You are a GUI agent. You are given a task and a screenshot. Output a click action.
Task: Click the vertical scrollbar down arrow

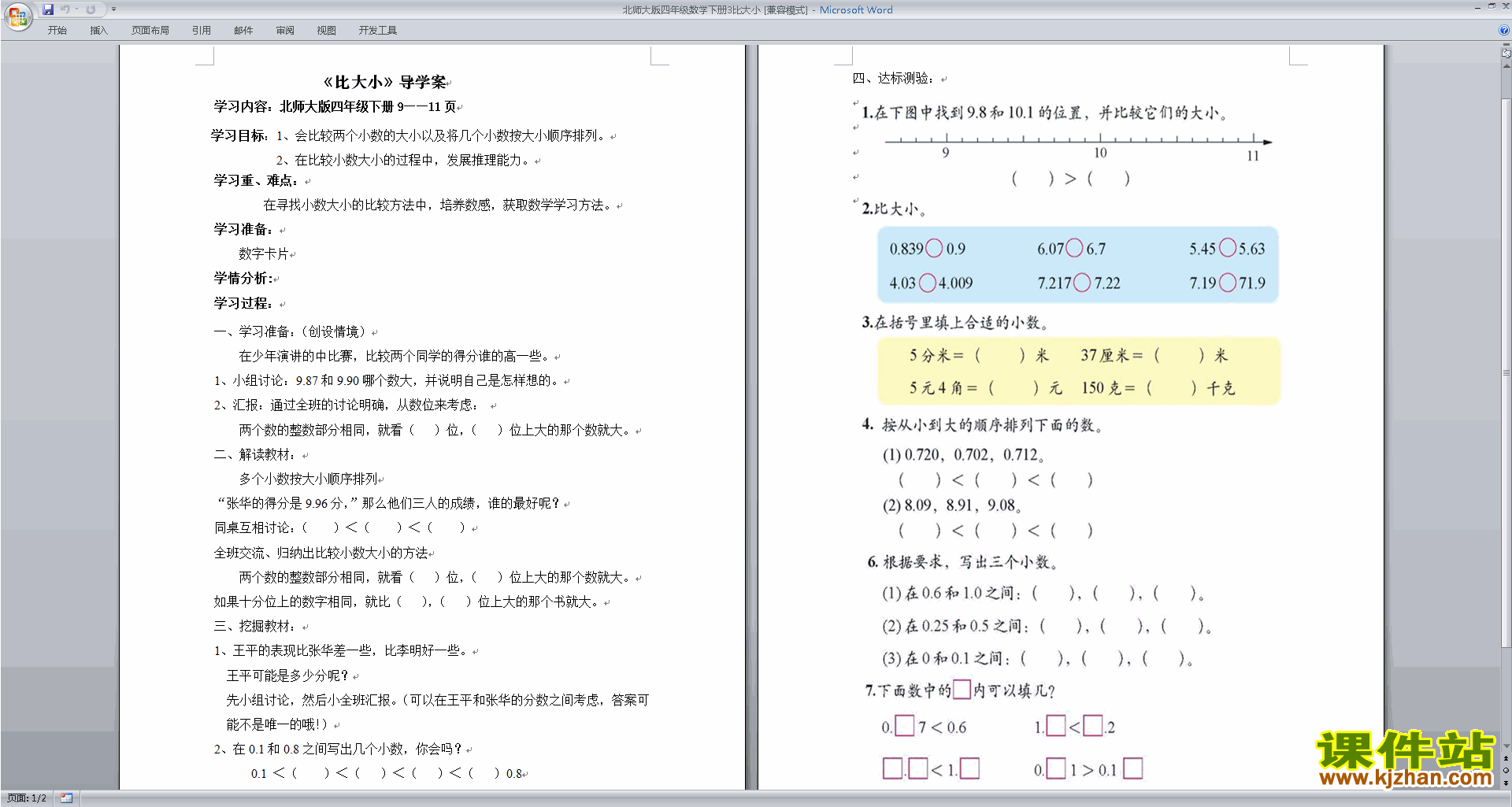(x=1506, y=746)
